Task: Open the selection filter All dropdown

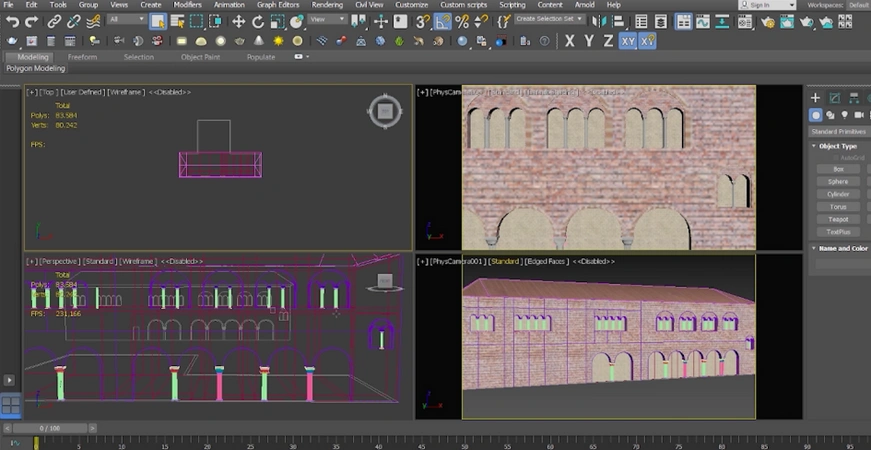Action: coord(127,19)
